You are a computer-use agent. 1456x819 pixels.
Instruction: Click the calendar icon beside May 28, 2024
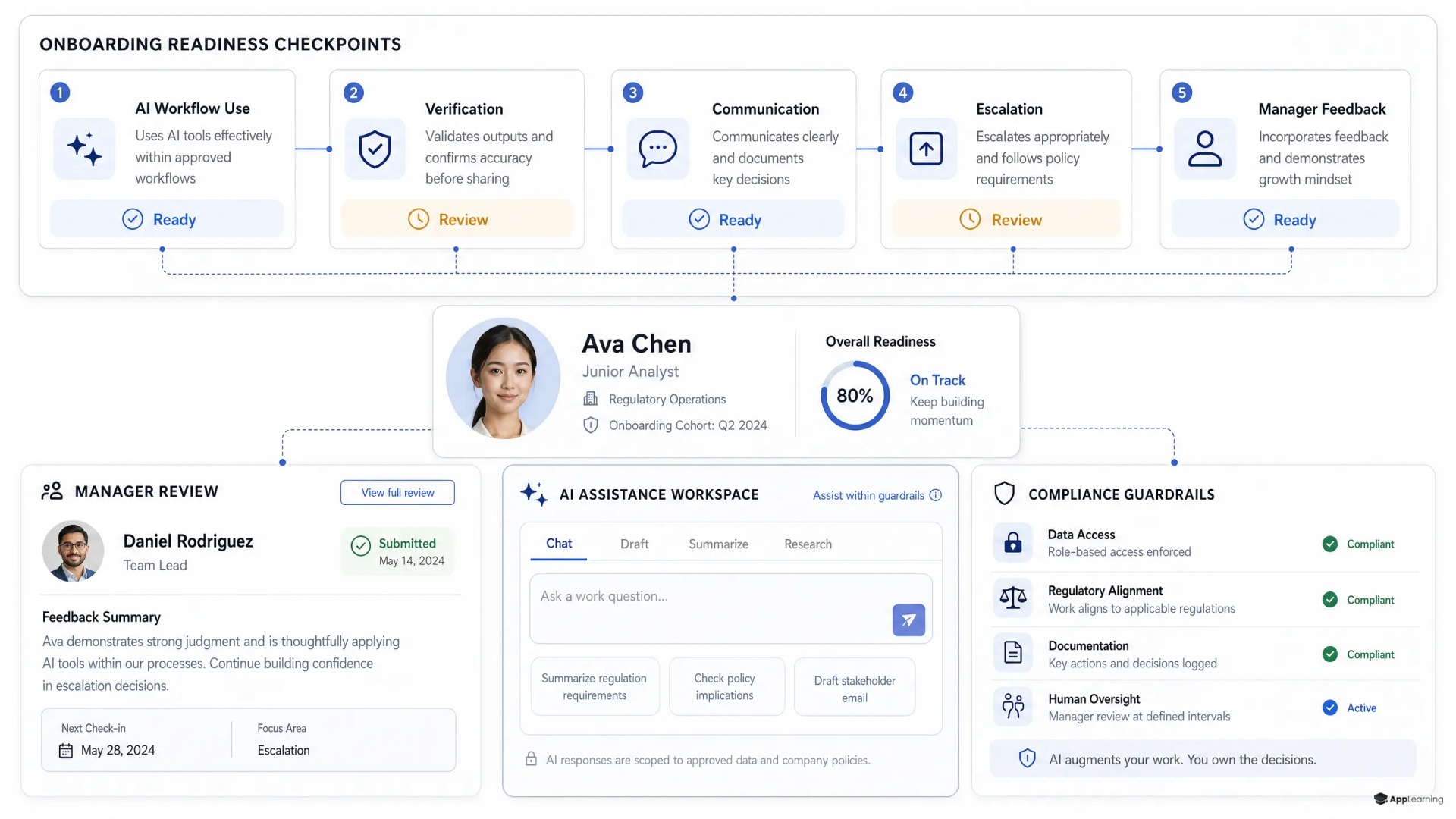pyautogui.click(x=66, y=751)
